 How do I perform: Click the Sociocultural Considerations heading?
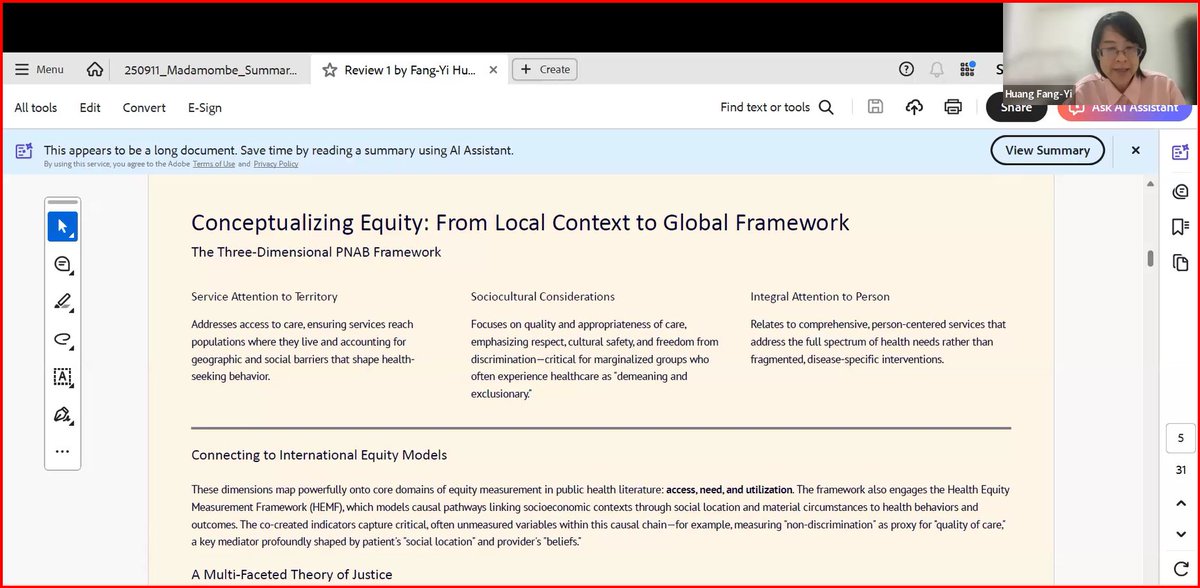click(543, 297)
